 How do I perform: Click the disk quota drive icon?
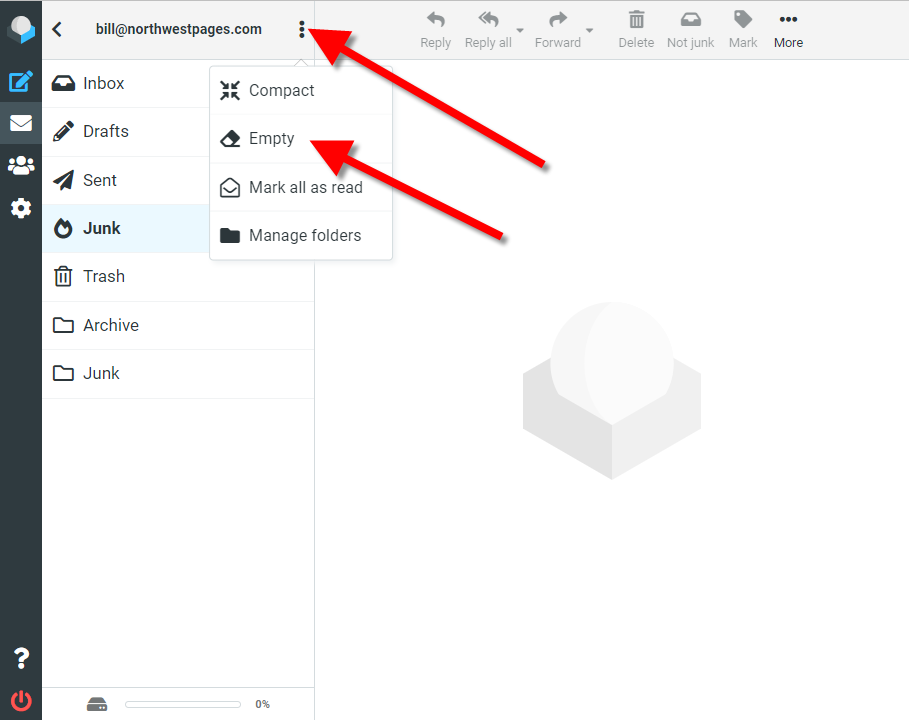(x=97, y=704)
